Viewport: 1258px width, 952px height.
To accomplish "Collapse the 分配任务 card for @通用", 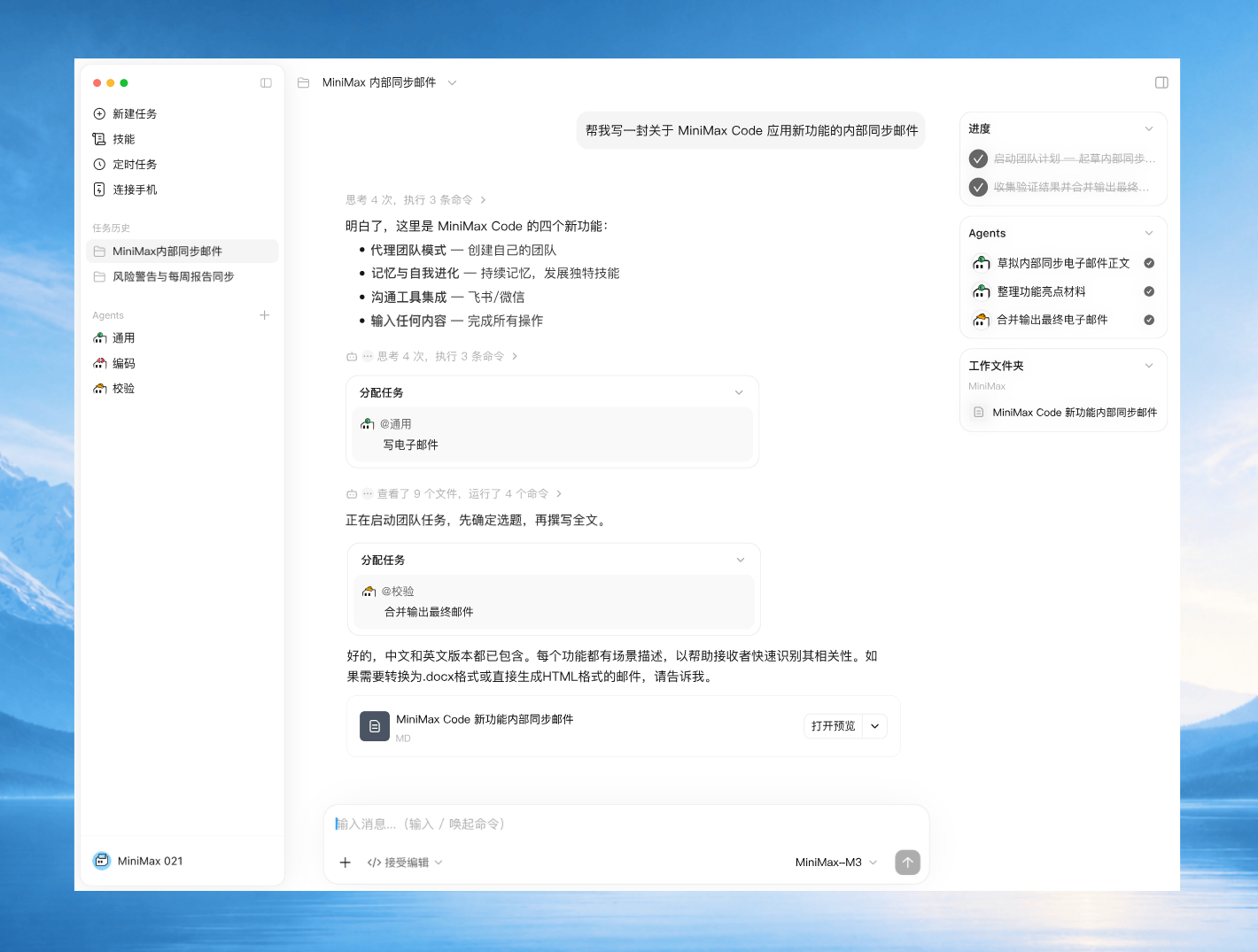I will pos(739,392).
